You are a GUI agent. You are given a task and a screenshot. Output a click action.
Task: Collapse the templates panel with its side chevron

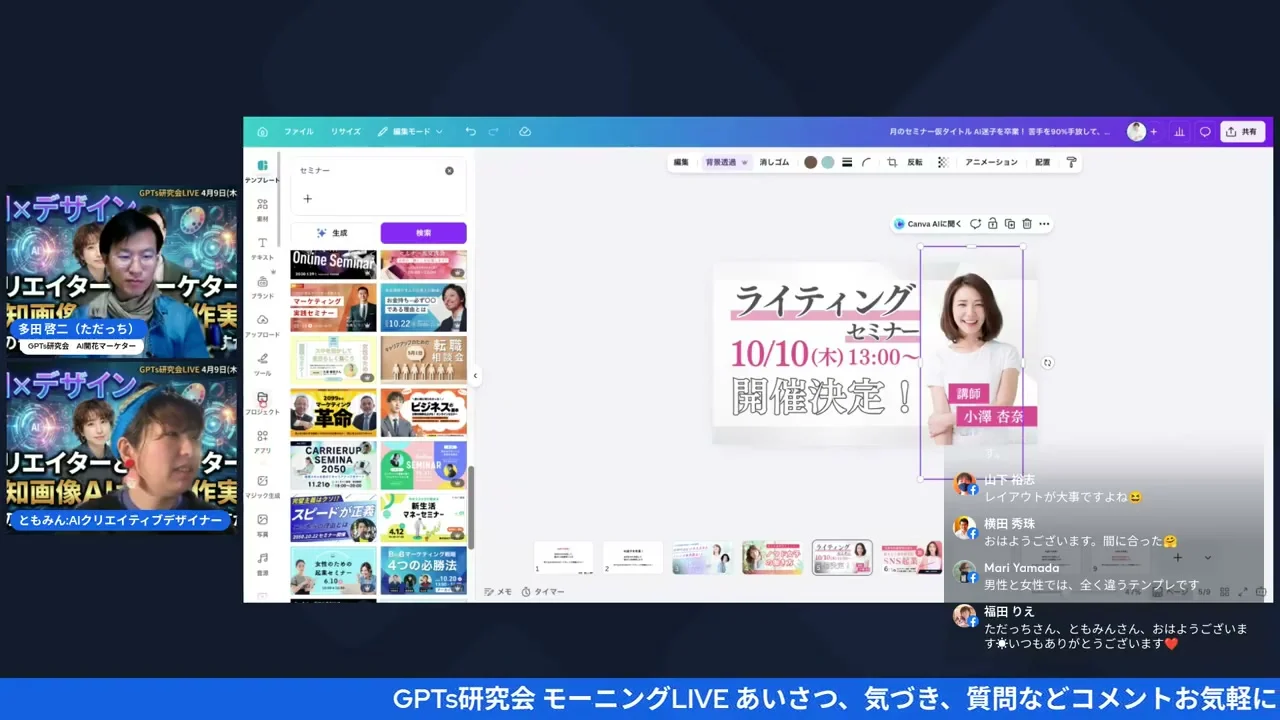(x=475, y=375)
